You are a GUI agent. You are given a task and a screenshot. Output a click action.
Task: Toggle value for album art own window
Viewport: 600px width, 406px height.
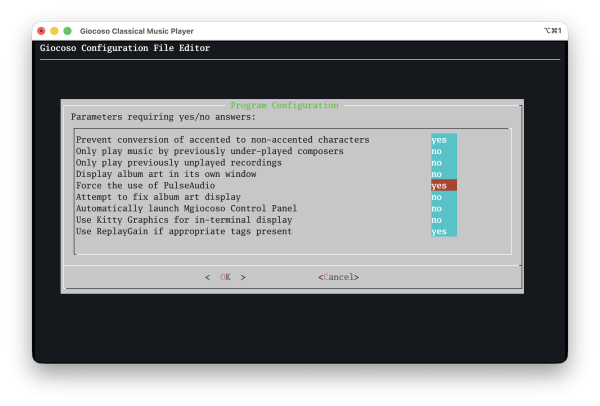tap(443, 174)
